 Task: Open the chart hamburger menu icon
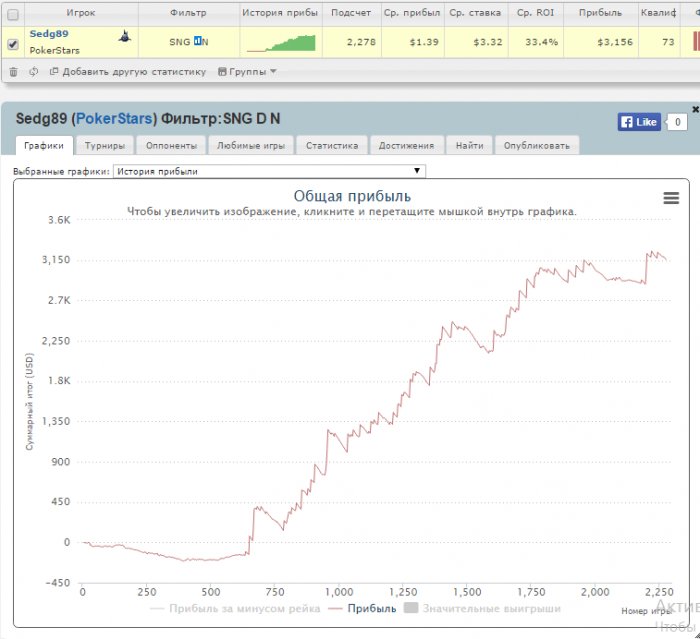[x=671, y=198]
